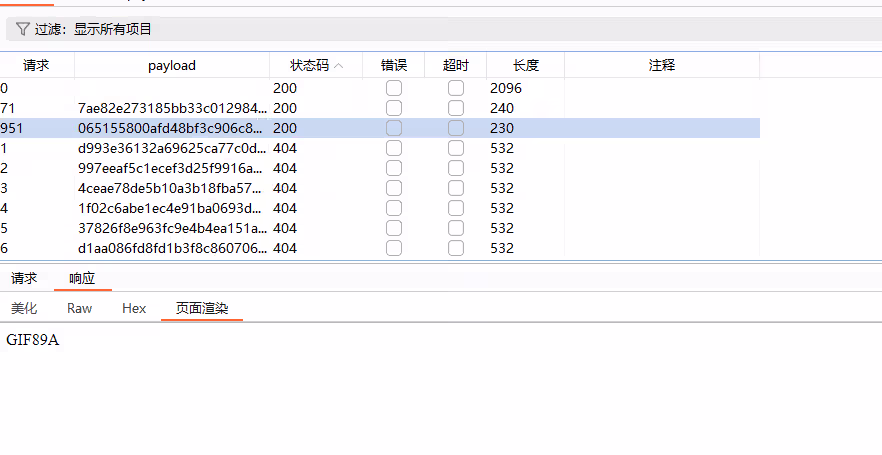The width and height of the screenshot is (882, 455).
Task: Sort by the 请求 column header
Action: 36,66
